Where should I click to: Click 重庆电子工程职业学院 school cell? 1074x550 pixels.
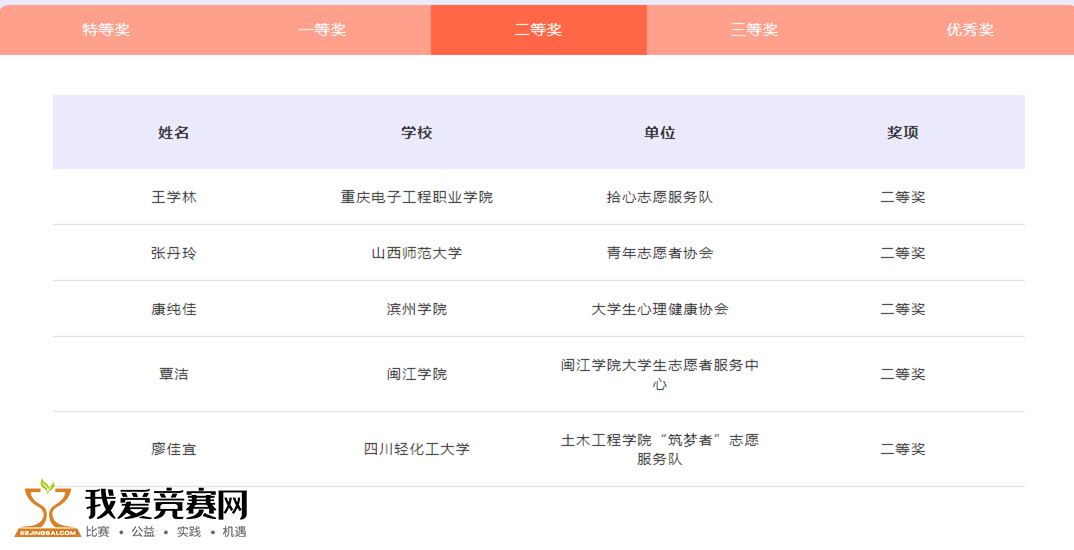417,197
